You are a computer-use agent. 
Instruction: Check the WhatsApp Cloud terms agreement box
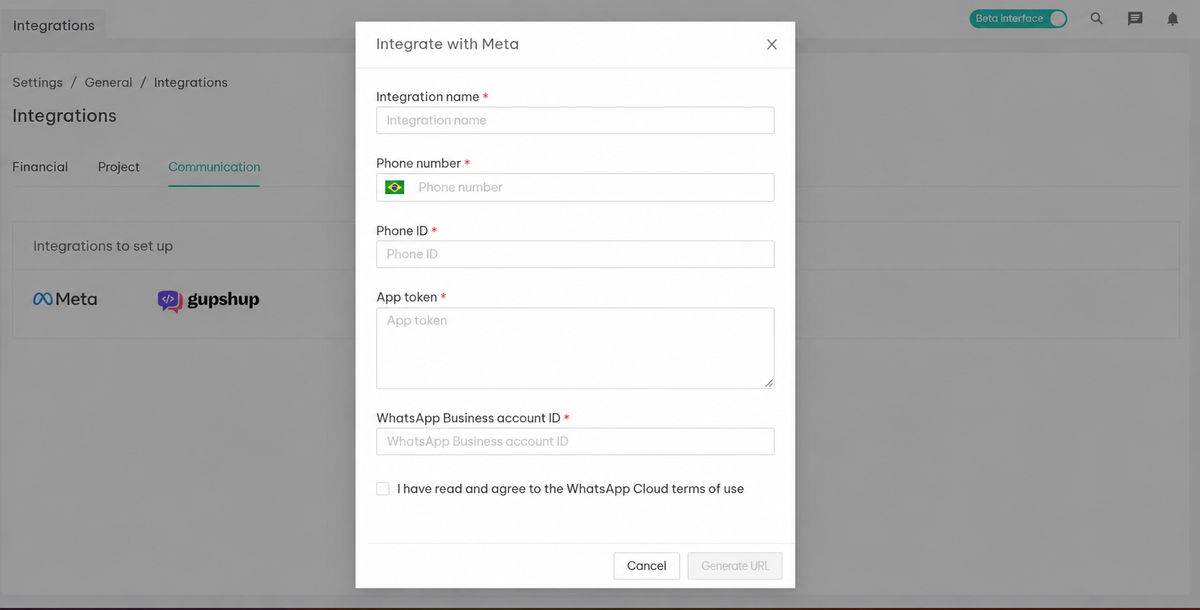pyautogui.click(x=383, y=489)
